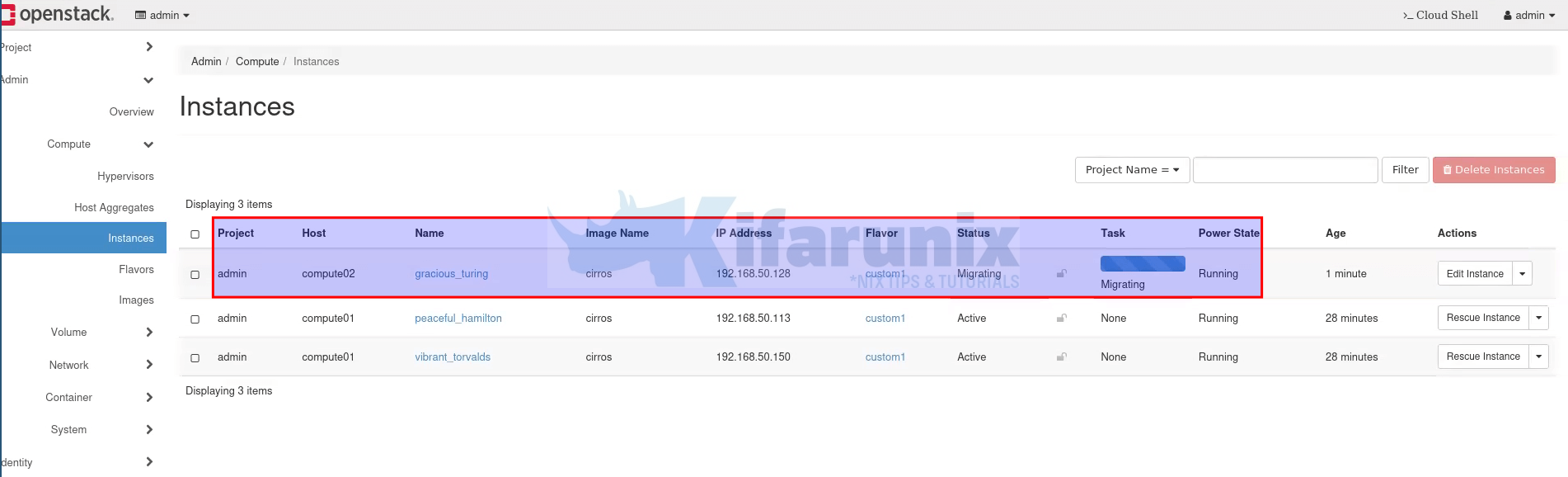Click the Delete Instances button
Screen dimensions: 1568x477
click(1494, 170)
